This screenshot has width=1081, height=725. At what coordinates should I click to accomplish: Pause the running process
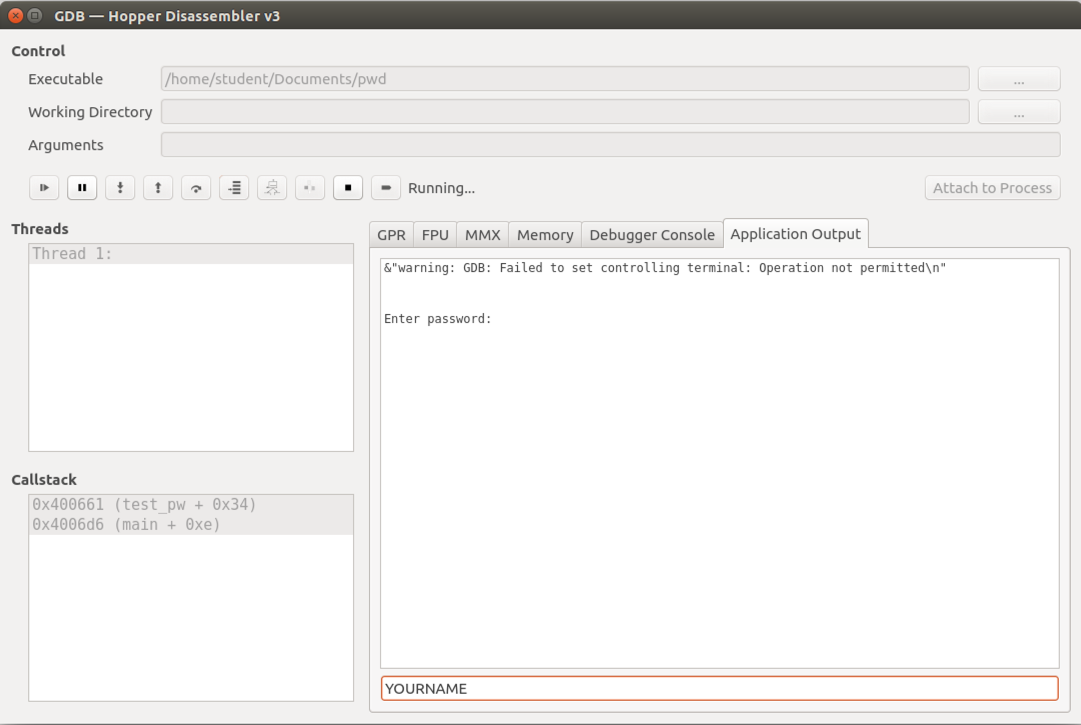tap(82, 187)
